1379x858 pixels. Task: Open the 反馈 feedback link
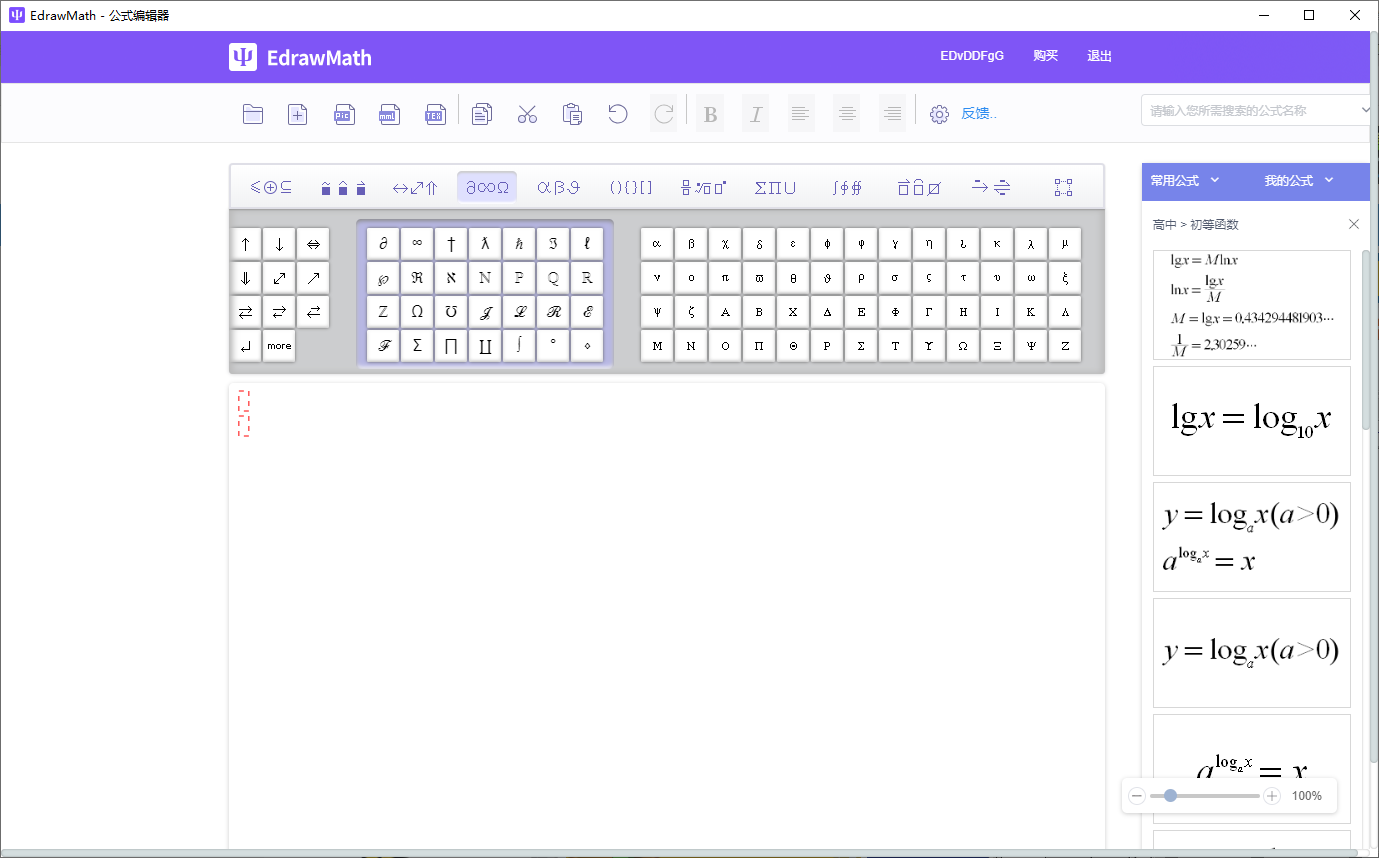979,114
